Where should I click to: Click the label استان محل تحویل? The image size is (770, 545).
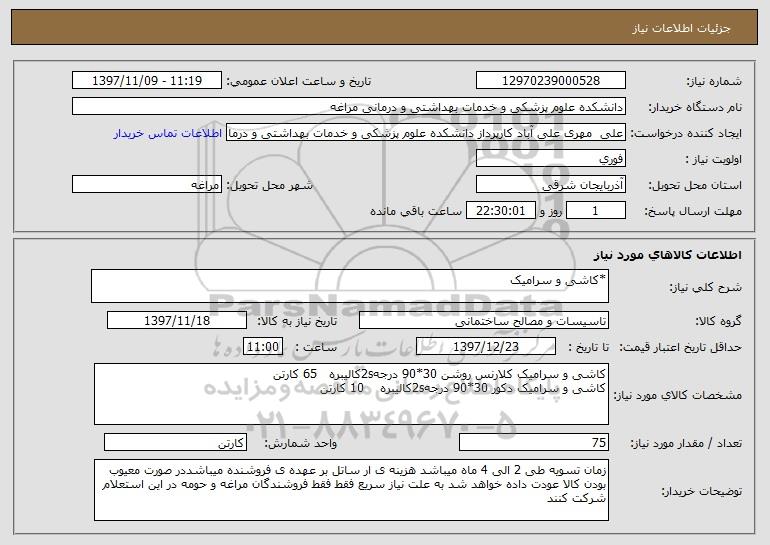(x=695, y=186)
